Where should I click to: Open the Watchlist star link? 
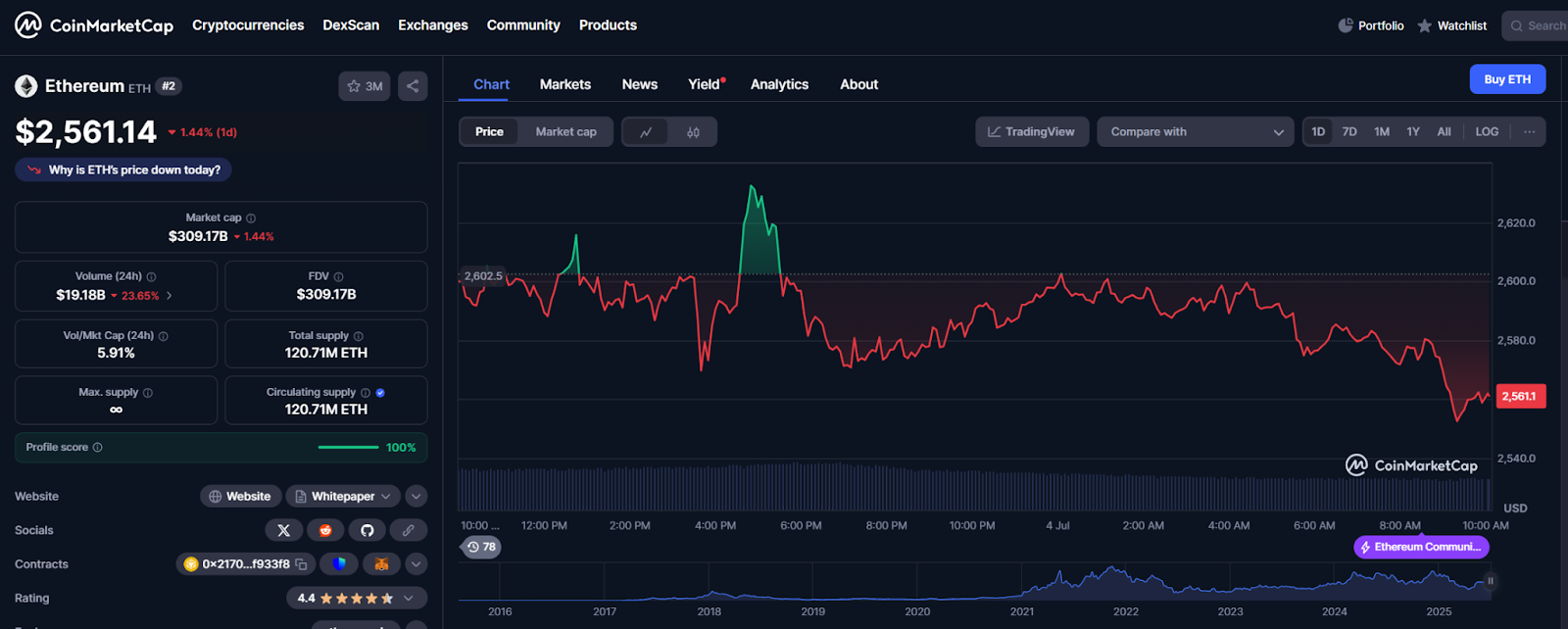[1451, 25]
